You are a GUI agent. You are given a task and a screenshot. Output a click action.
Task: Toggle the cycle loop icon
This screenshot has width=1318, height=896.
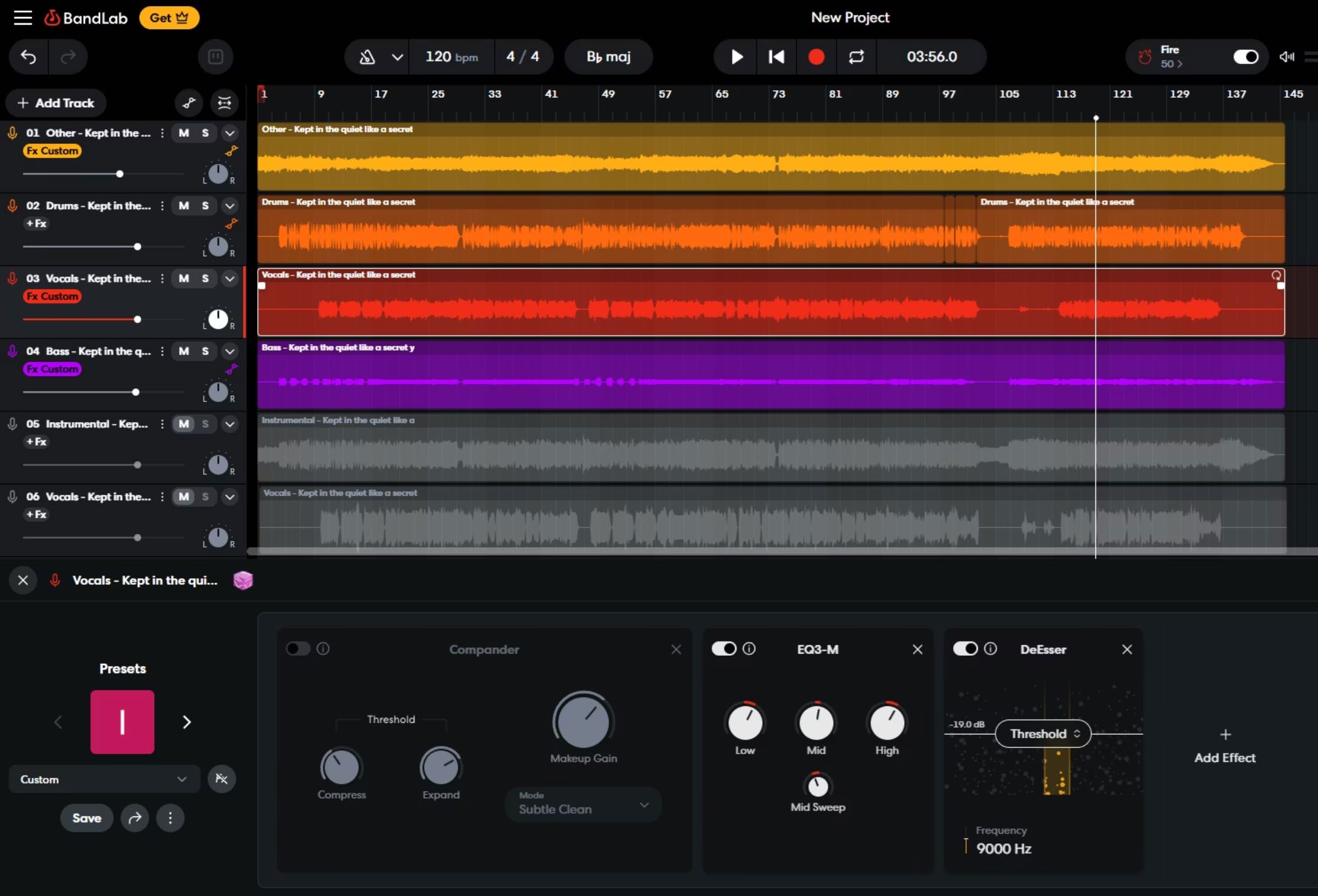[x=856, y=57]
